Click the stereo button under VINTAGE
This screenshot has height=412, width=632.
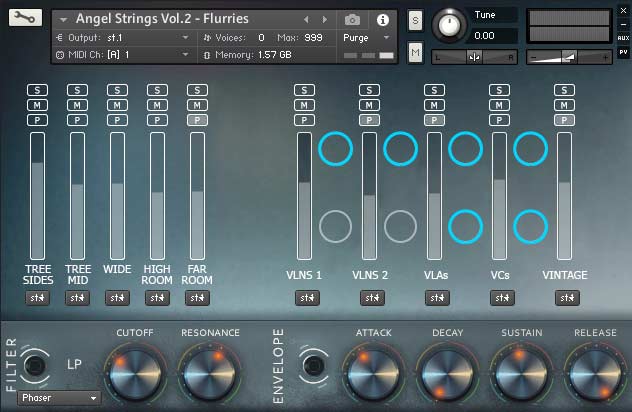pos(567,298)
